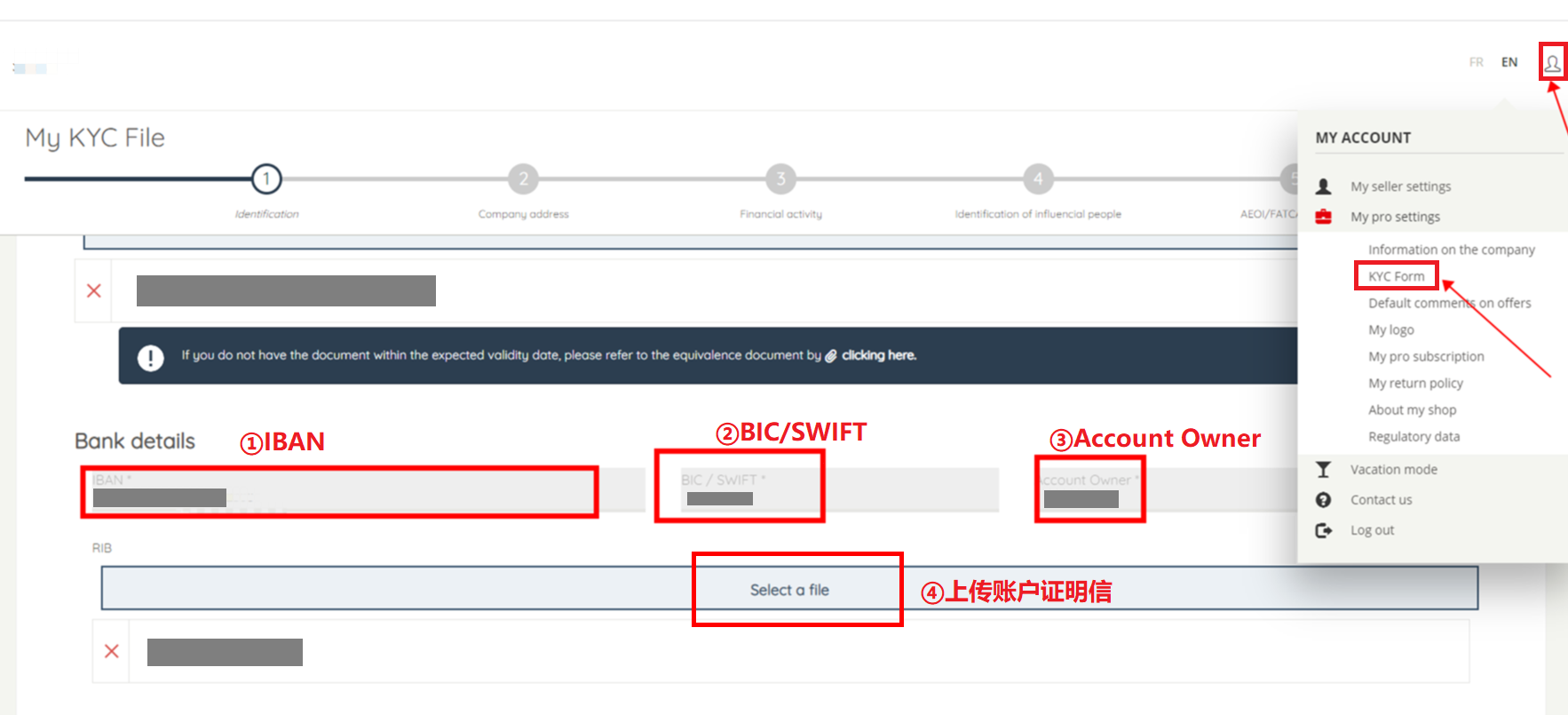Go to step 2 Company address
The height and width of the screenshot is (715, 1568).
(x=523, y=179)
